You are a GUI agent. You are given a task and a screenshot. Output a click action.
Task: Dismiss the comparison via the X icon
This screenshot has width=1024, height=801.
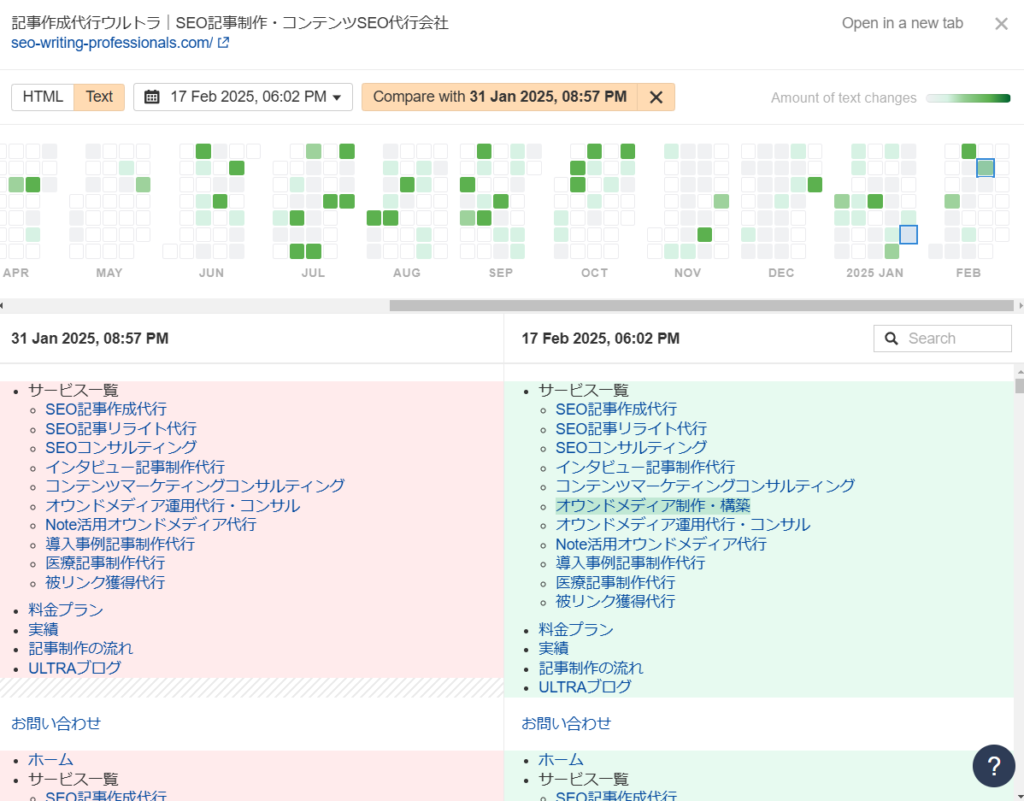pos(655,97)
